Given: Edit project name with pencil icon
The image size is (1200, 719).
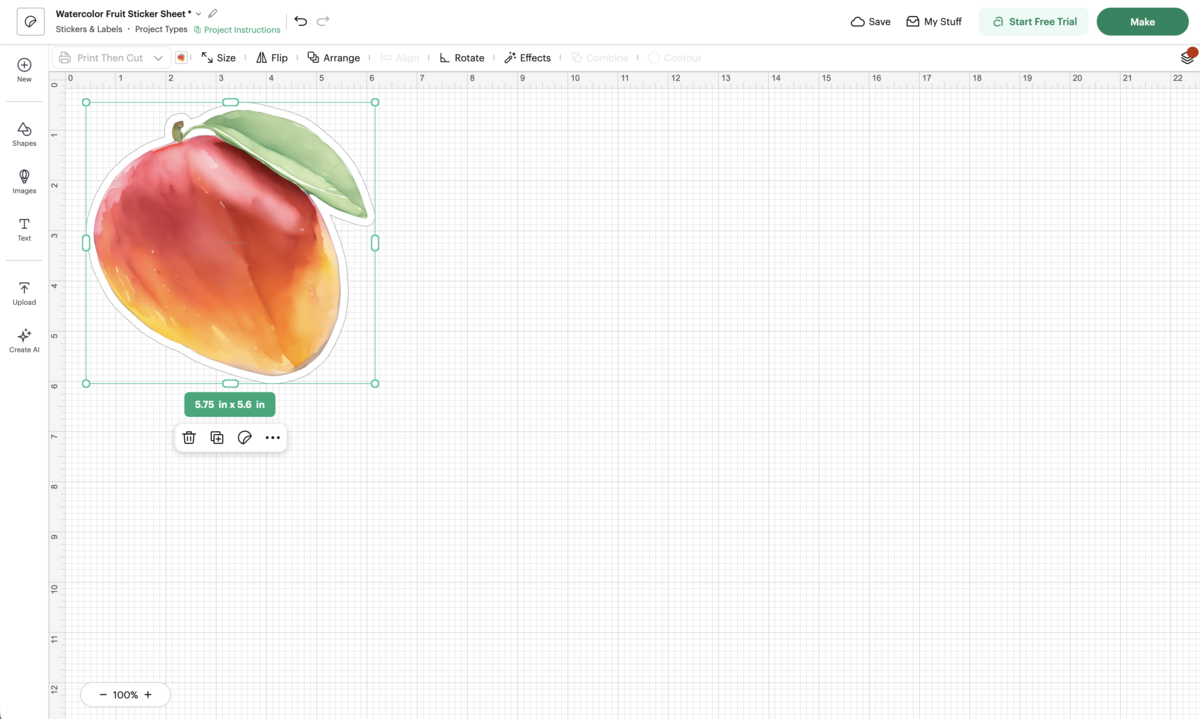Looking at the screenshot, I should pyautogui.click(x=213, y=14).
